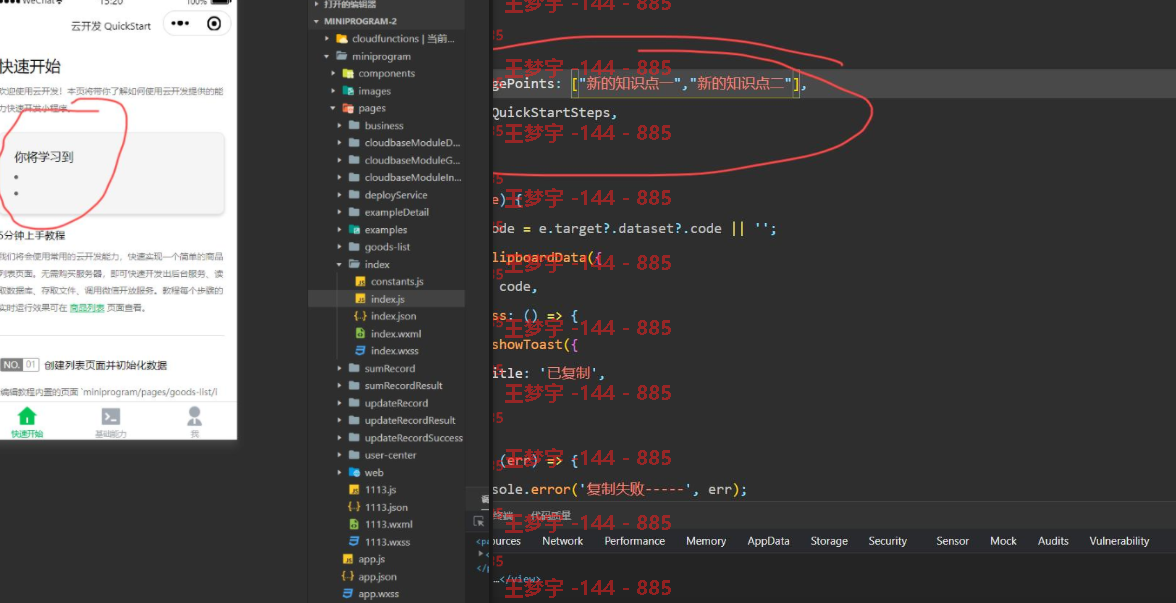Collapse the pages folder arrow
Image resolution: width=1176 pixels, height=603 pixels.
[333, 108]
